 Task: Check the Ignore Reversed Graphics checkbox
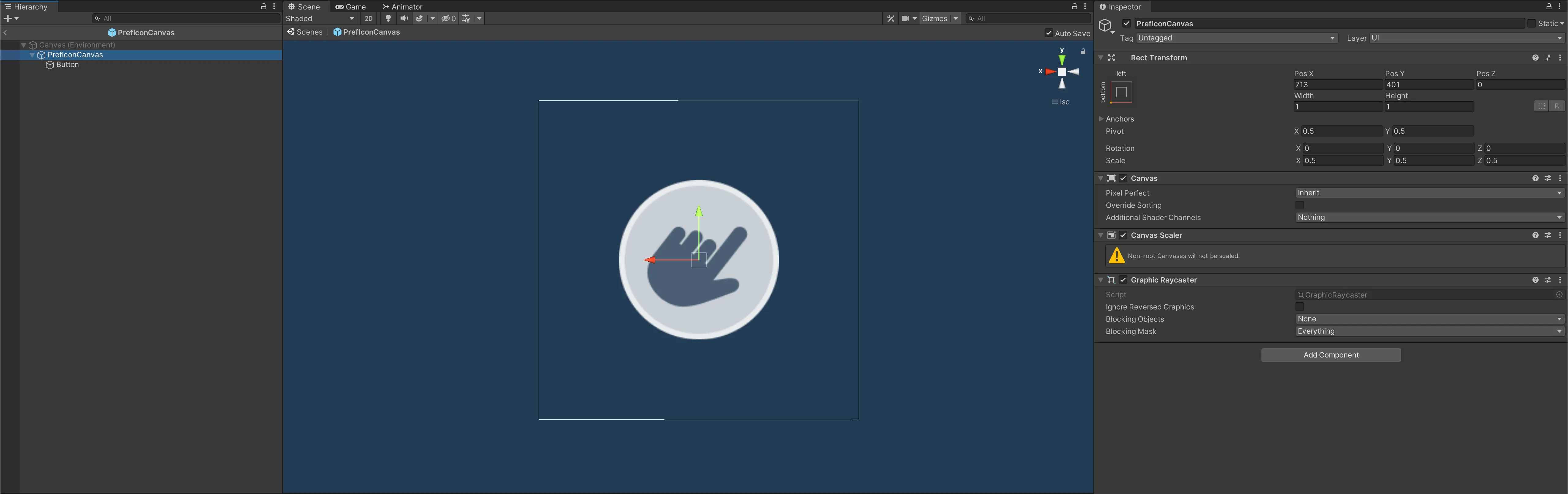pyautogui.click(x=1299, y=307)
